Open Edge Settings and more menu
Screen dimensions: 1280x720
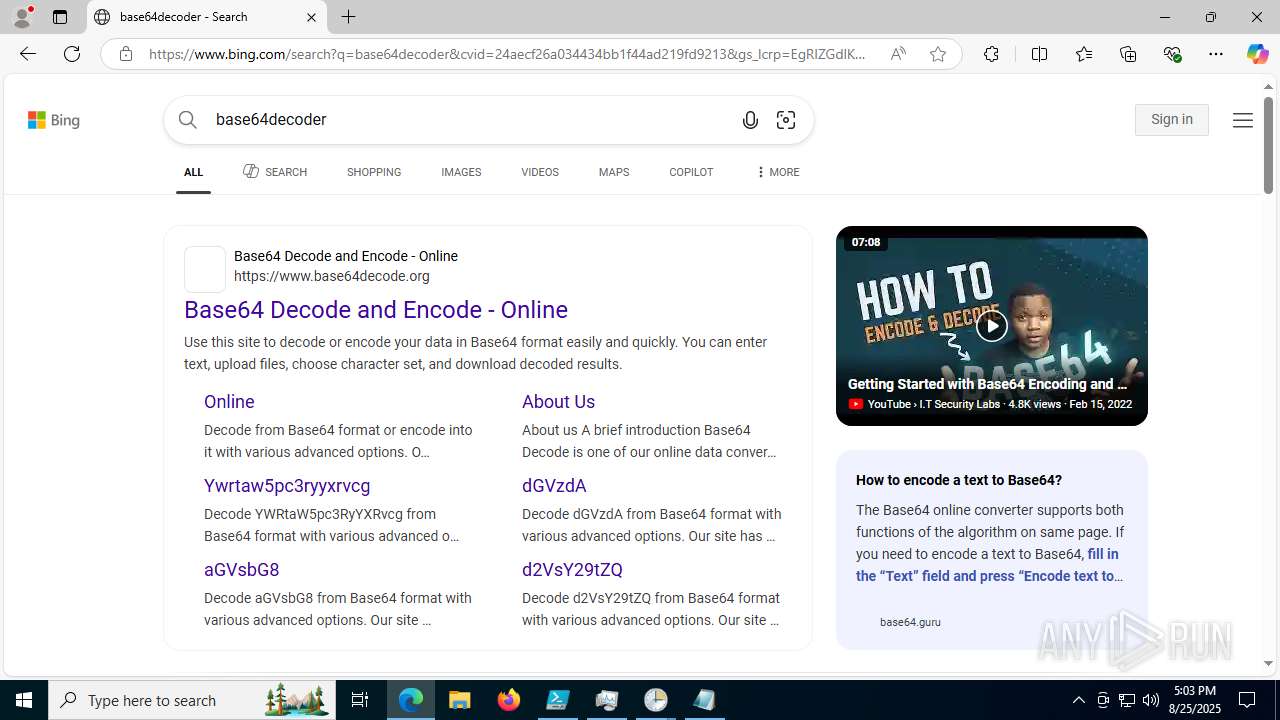coord(1216,54)
